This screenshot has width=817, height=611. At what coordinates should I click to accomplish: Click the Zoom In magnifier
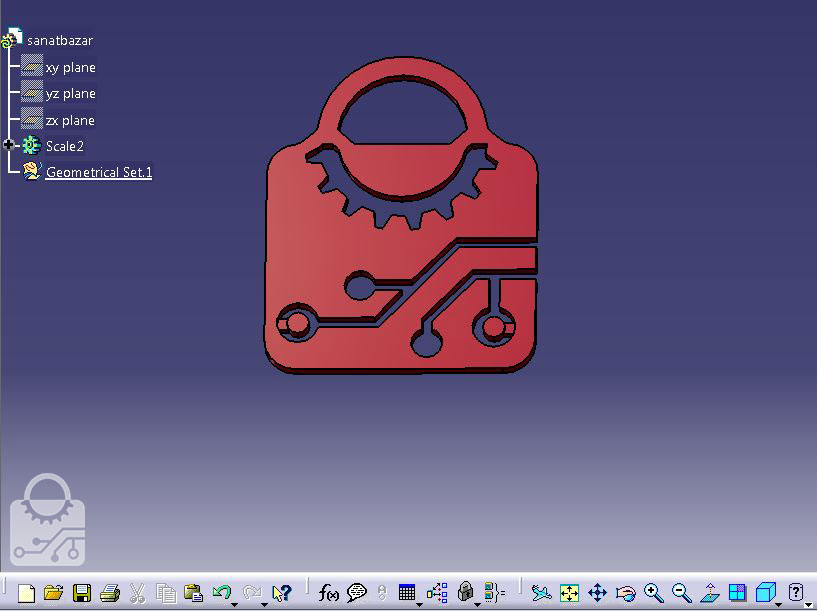pyautogui.click(x=653, y=593)
